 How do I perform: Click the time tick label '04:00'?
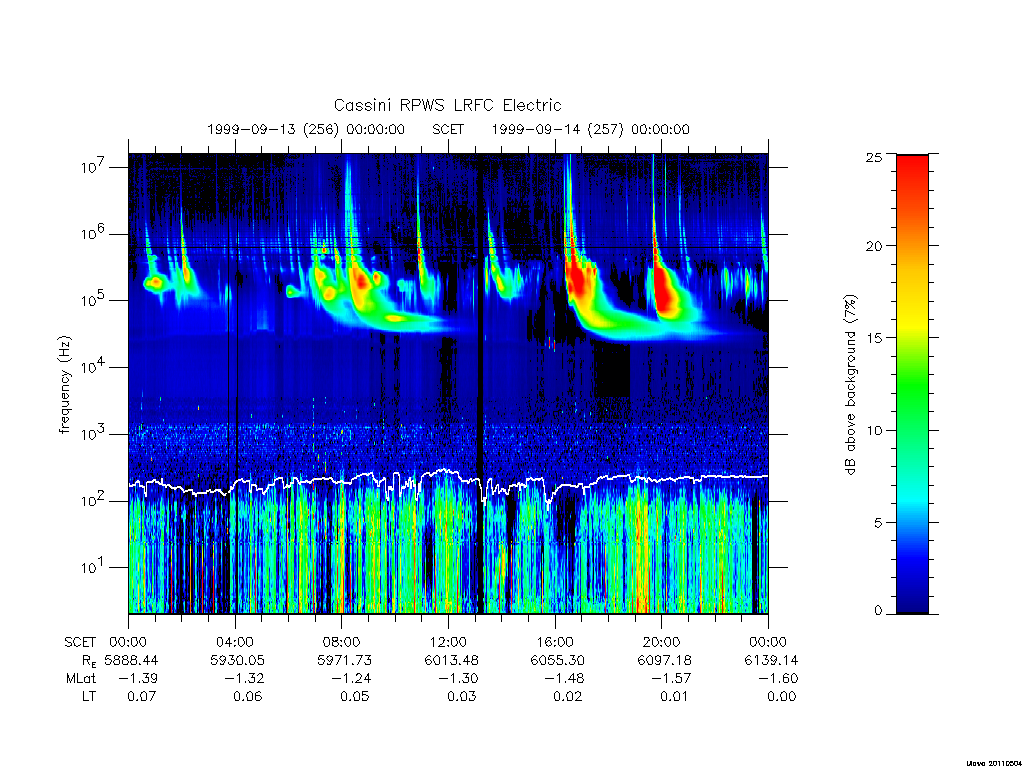(235, 642)
